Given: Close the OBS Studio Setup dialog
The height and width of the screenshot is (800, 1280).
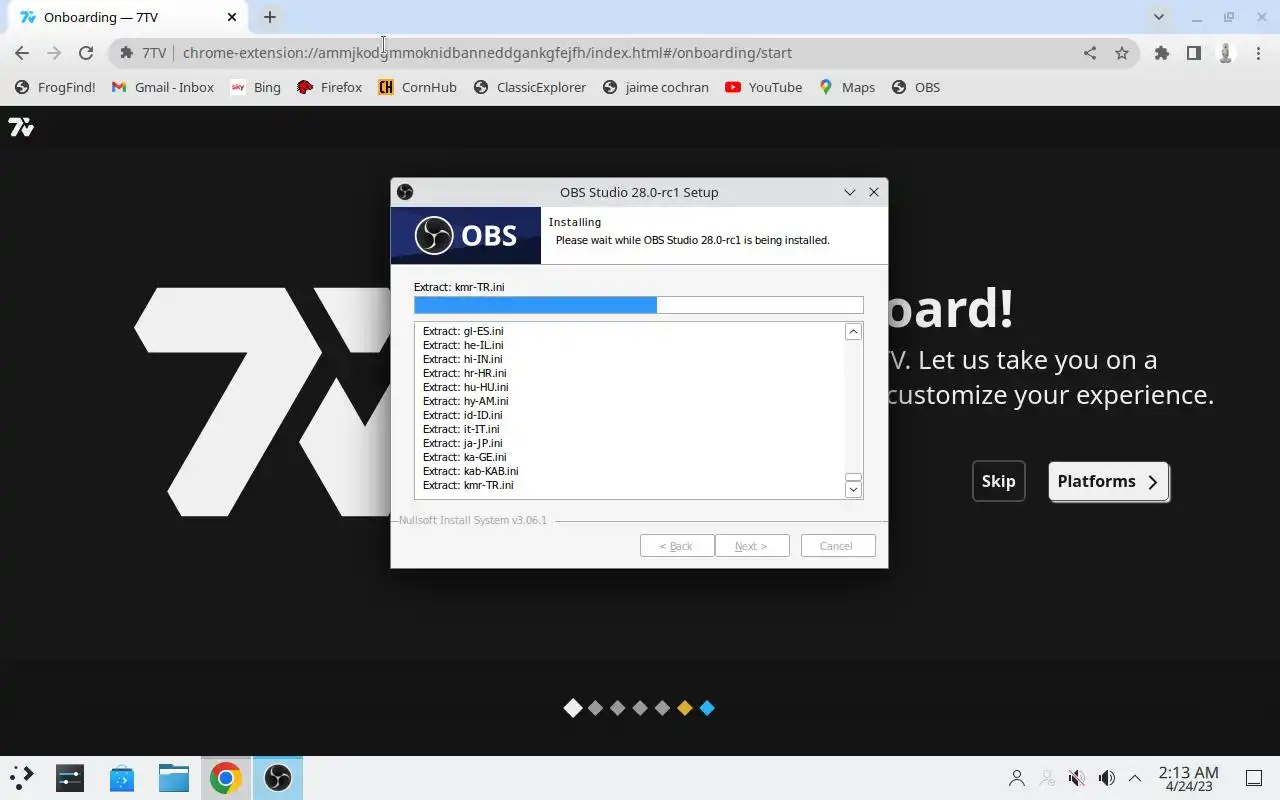Looking at the screenshot, I should (874, 192).
